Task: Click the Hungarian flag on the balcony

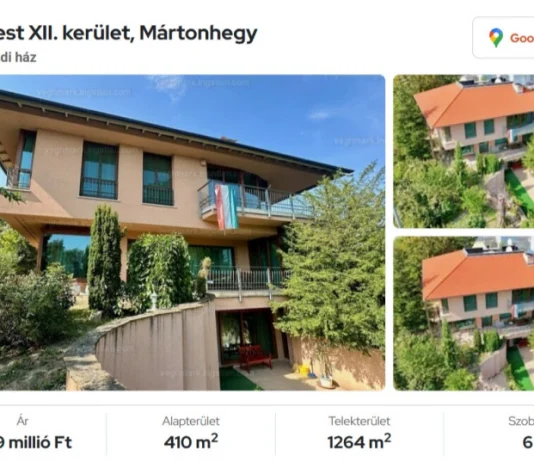Action: tap(226, 206)
